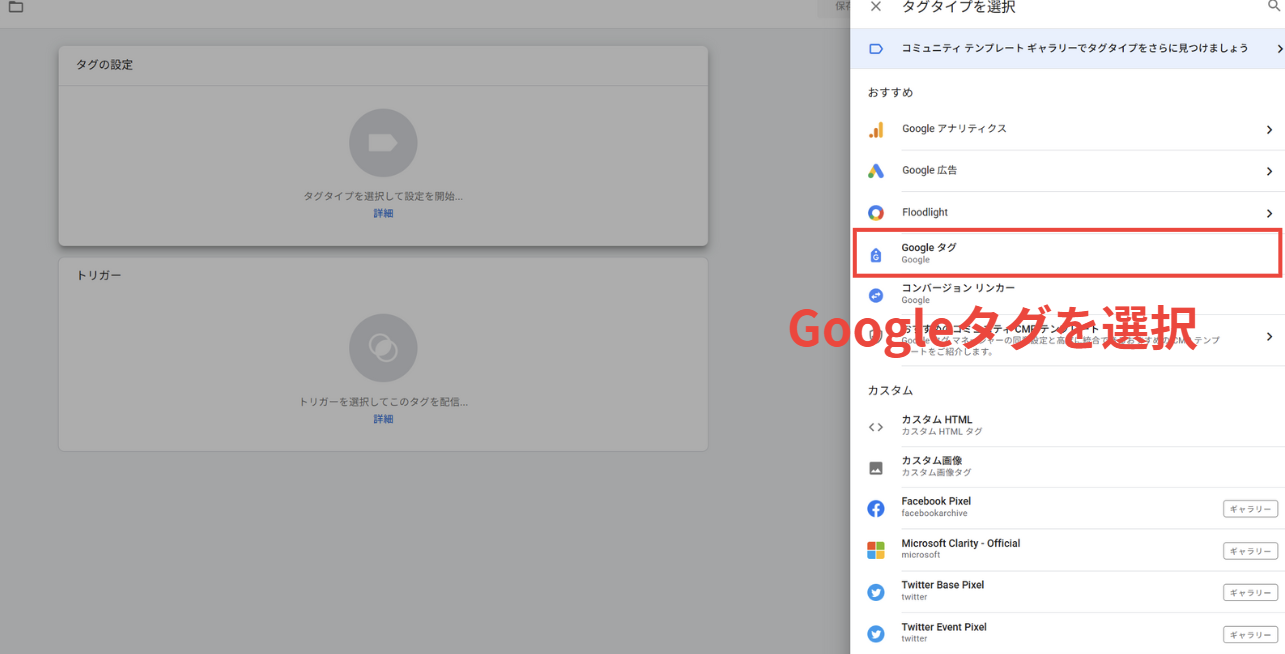The image size is (1285, 654).
Task: Click the Facebook Pixel logo icon
Action: click(x=876, y=509)
